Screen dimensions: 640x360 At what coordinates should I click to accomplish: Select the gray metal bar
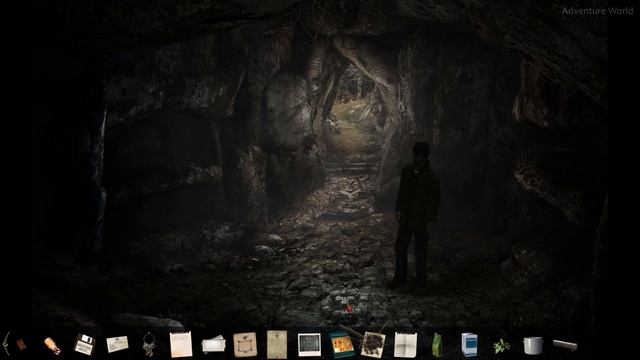[565, 345]
